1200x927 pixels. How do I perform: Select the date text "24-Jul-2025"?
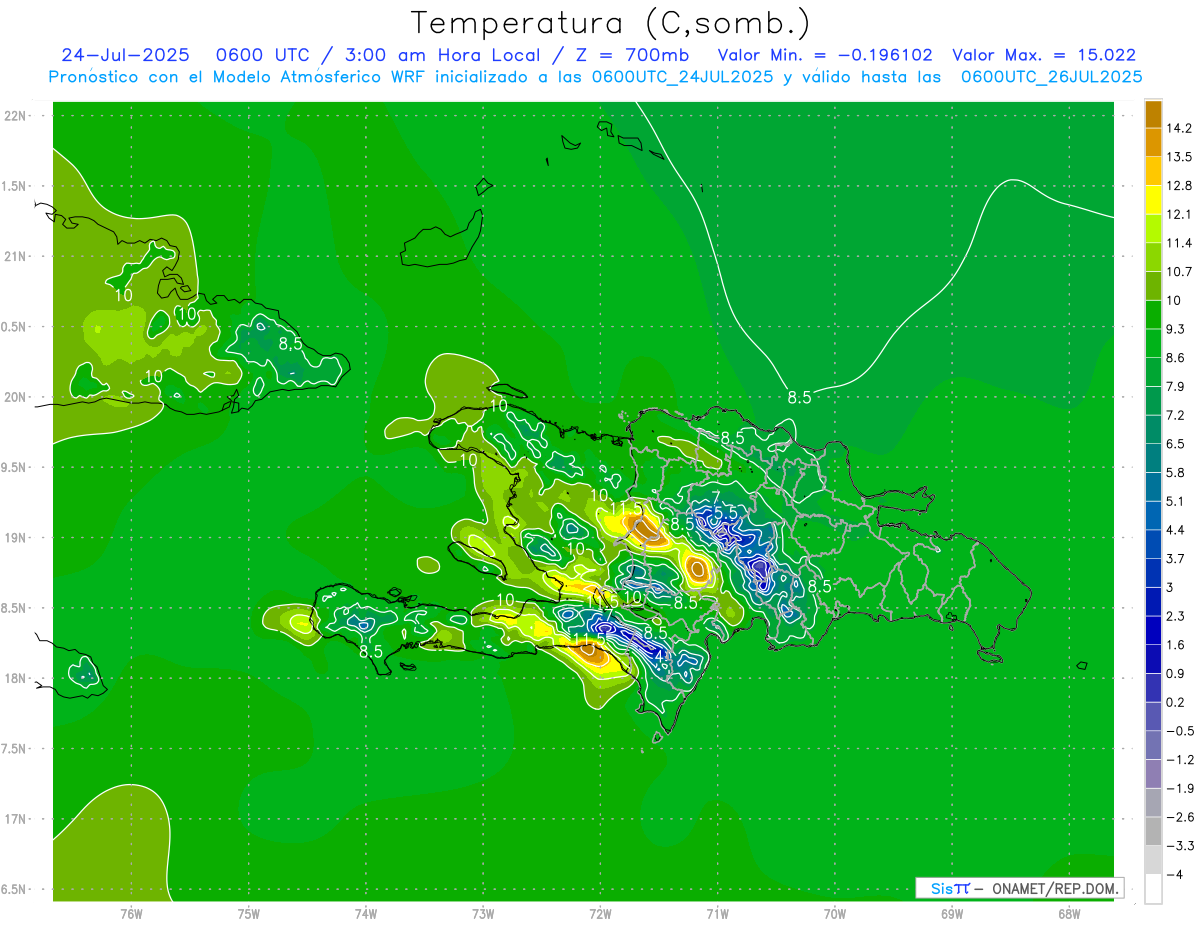click(127, 55)
